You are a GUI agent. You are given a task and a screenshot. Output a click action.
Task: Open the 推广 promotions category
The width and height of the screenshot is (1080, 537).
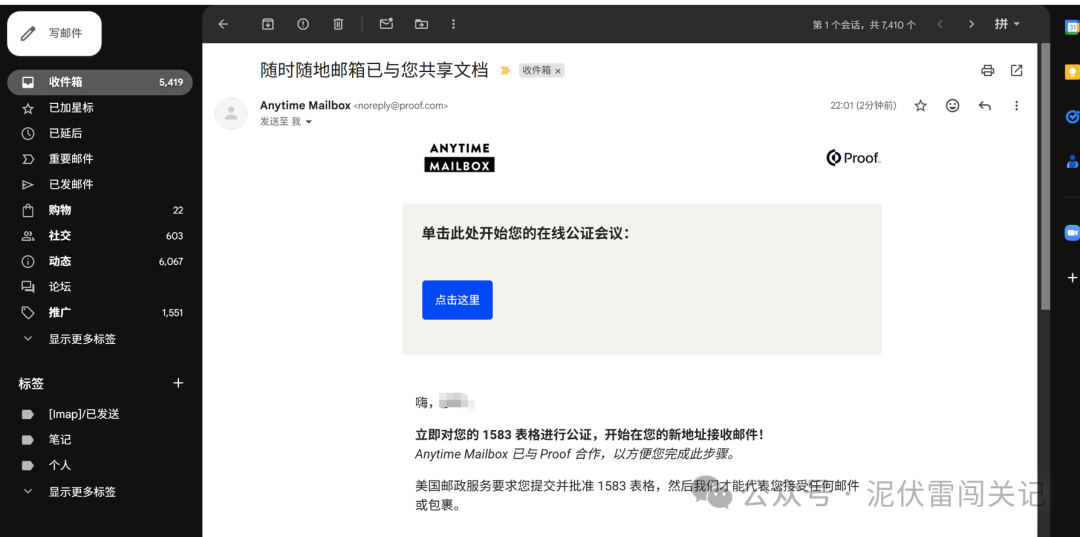100,313
